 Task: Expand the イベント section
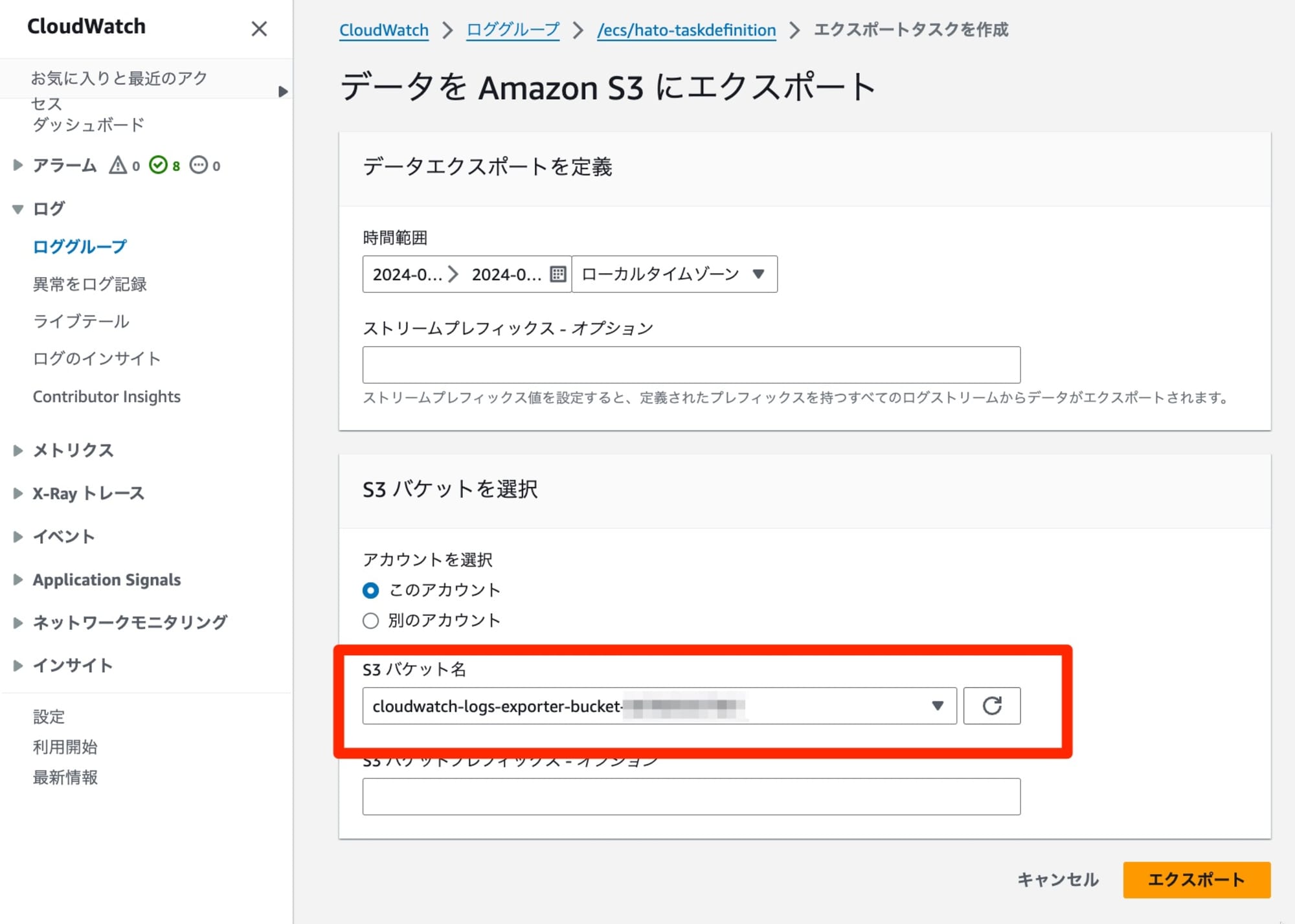coord(17,536)
